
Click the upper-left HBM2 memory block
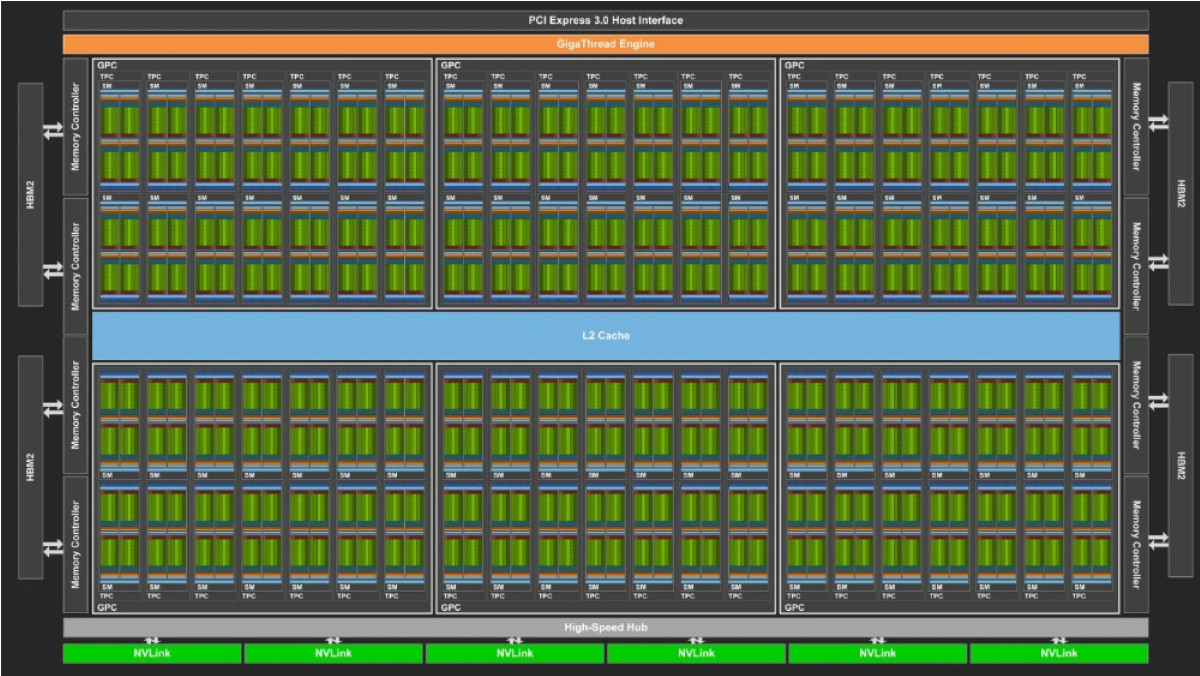[30, 194]
